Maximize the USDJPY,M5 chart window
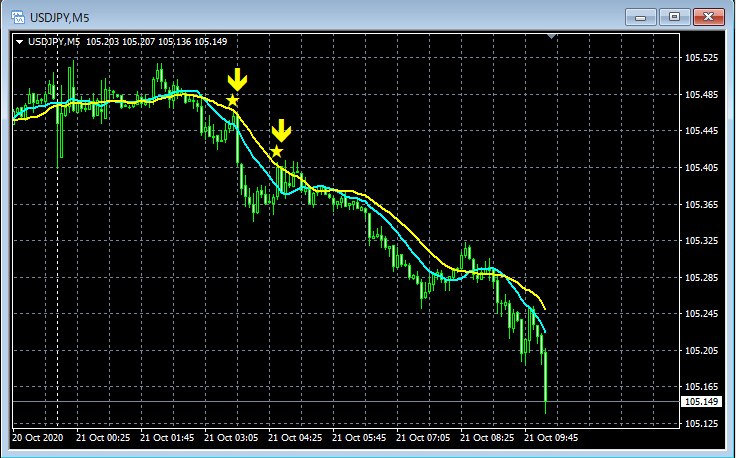The height and width of the screenshot is (458, 737). 674,17
